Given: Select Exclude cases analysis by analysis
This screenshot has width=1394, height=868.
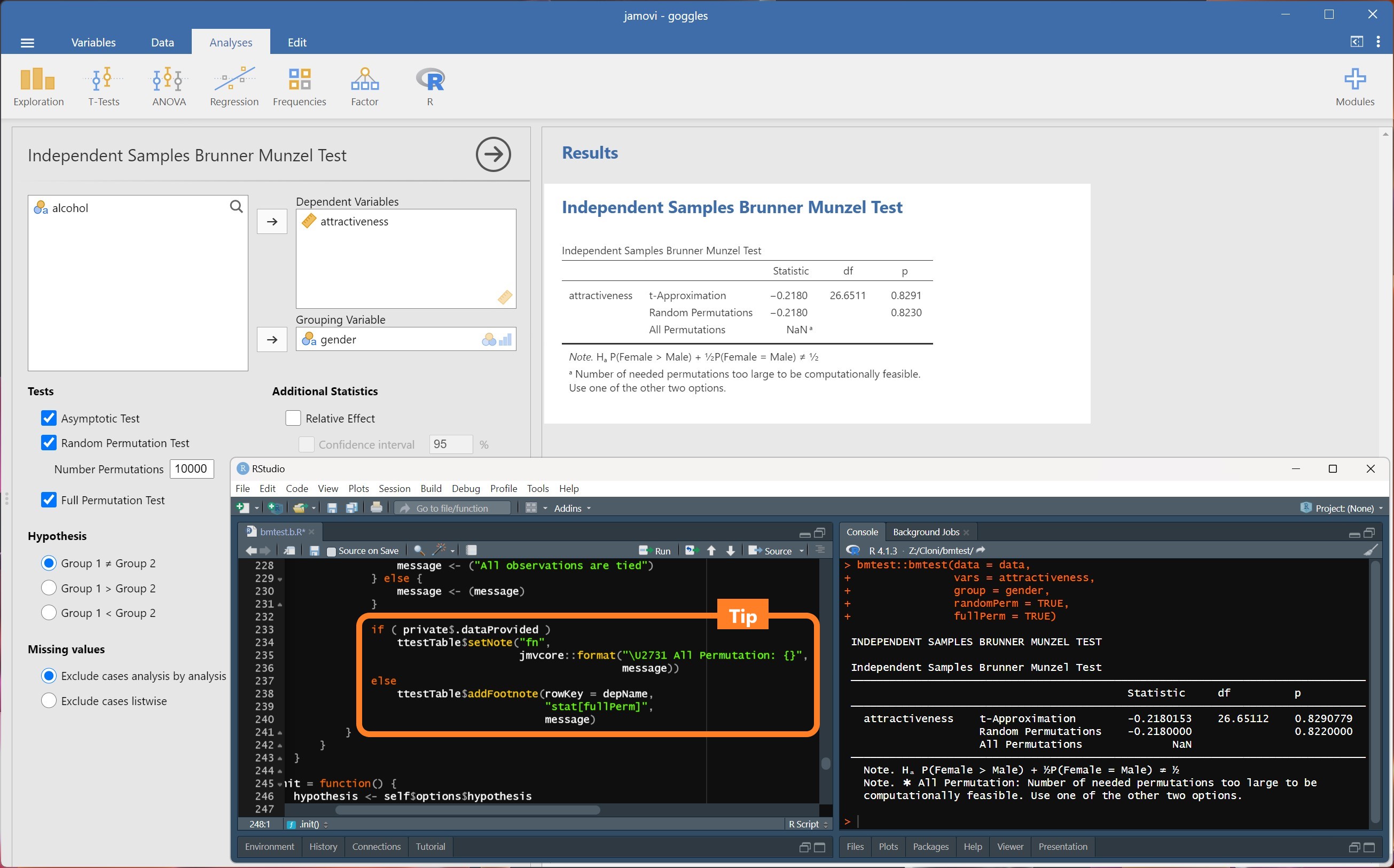Looking at the screenshot, I should [x=49, y=676].
